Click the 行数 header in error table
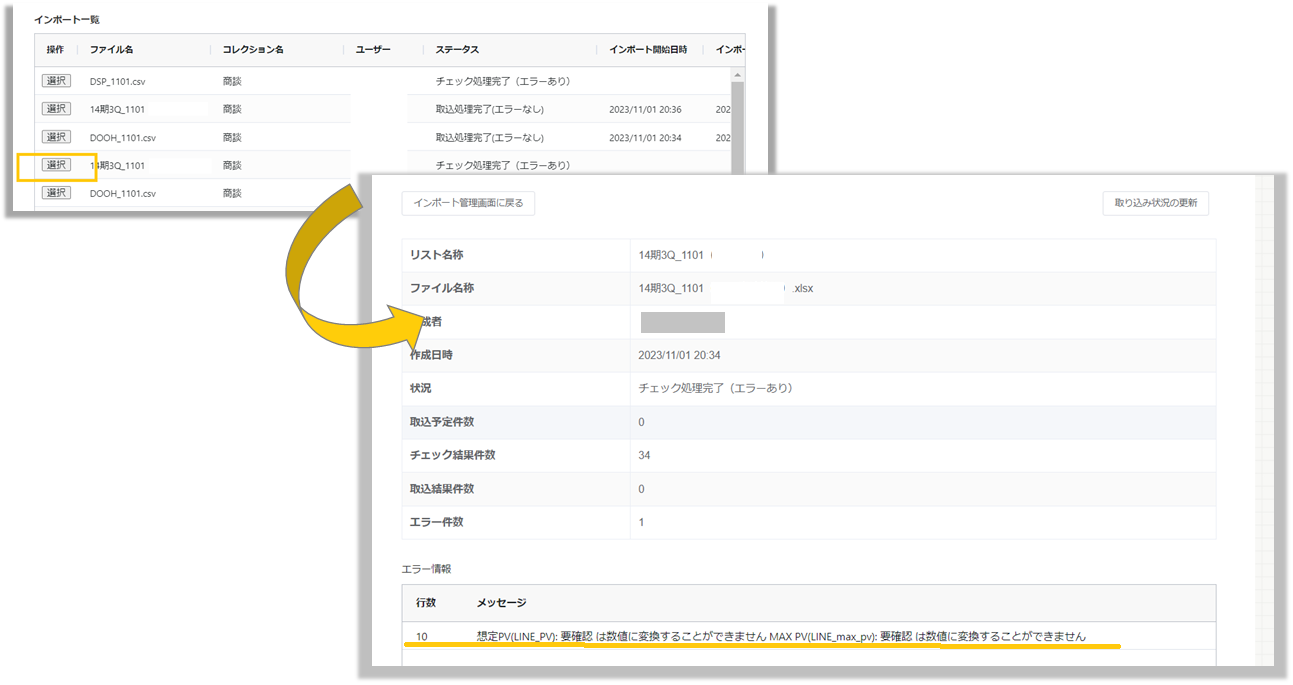Screen dimensions: 1293x685 426,603
